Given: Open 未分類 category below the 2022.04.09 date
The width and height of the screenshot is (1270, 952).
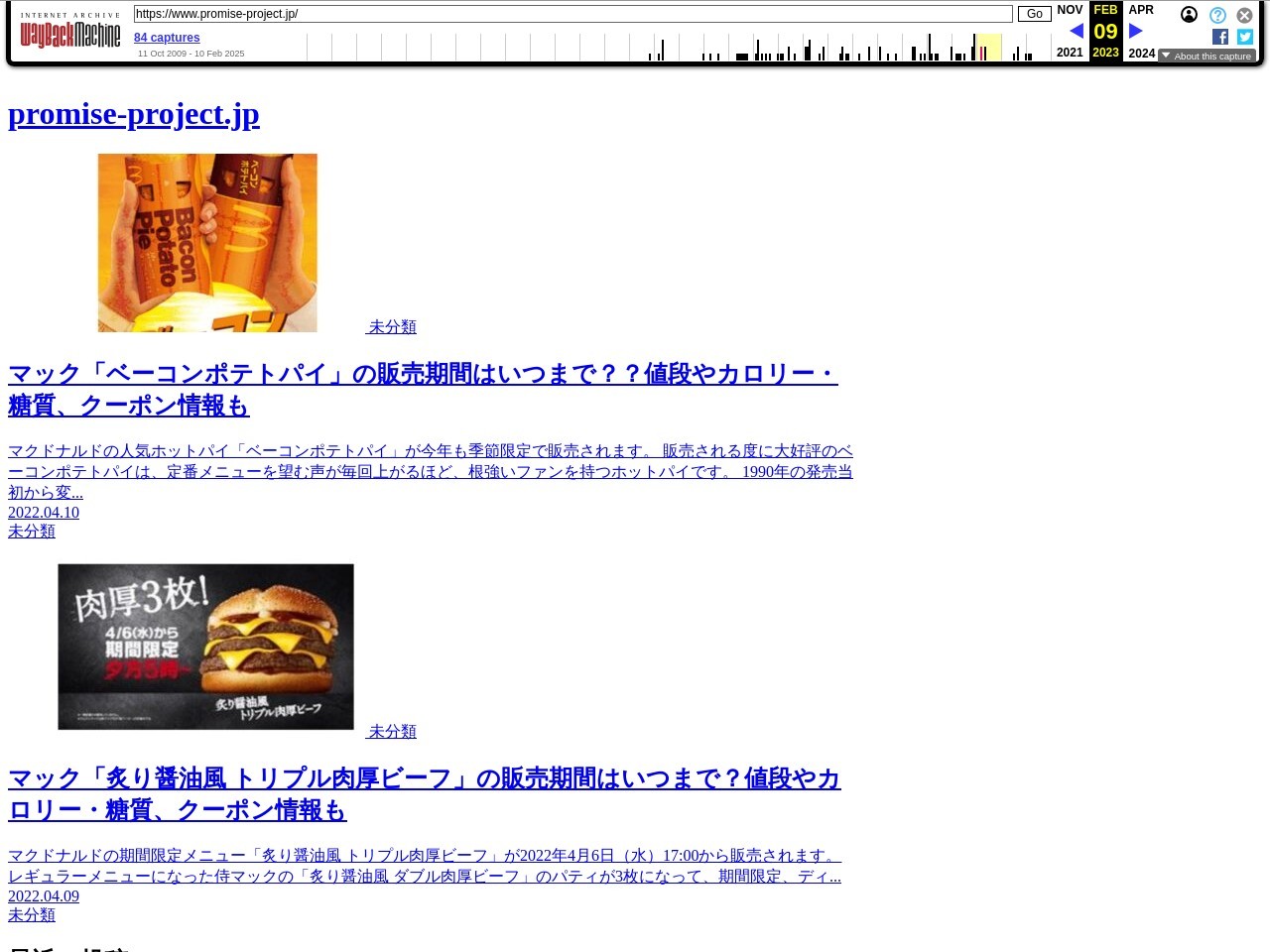Looking at the screenshot, I should 32,915.
